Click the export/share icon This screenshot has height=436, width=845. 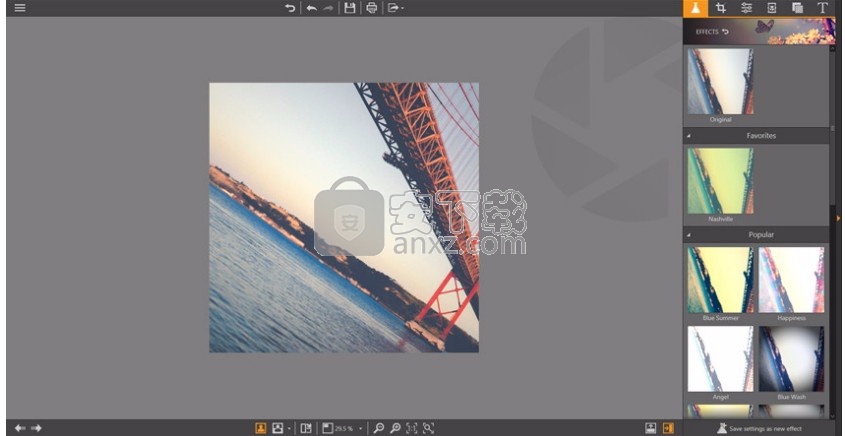click(x=393, y=8)
